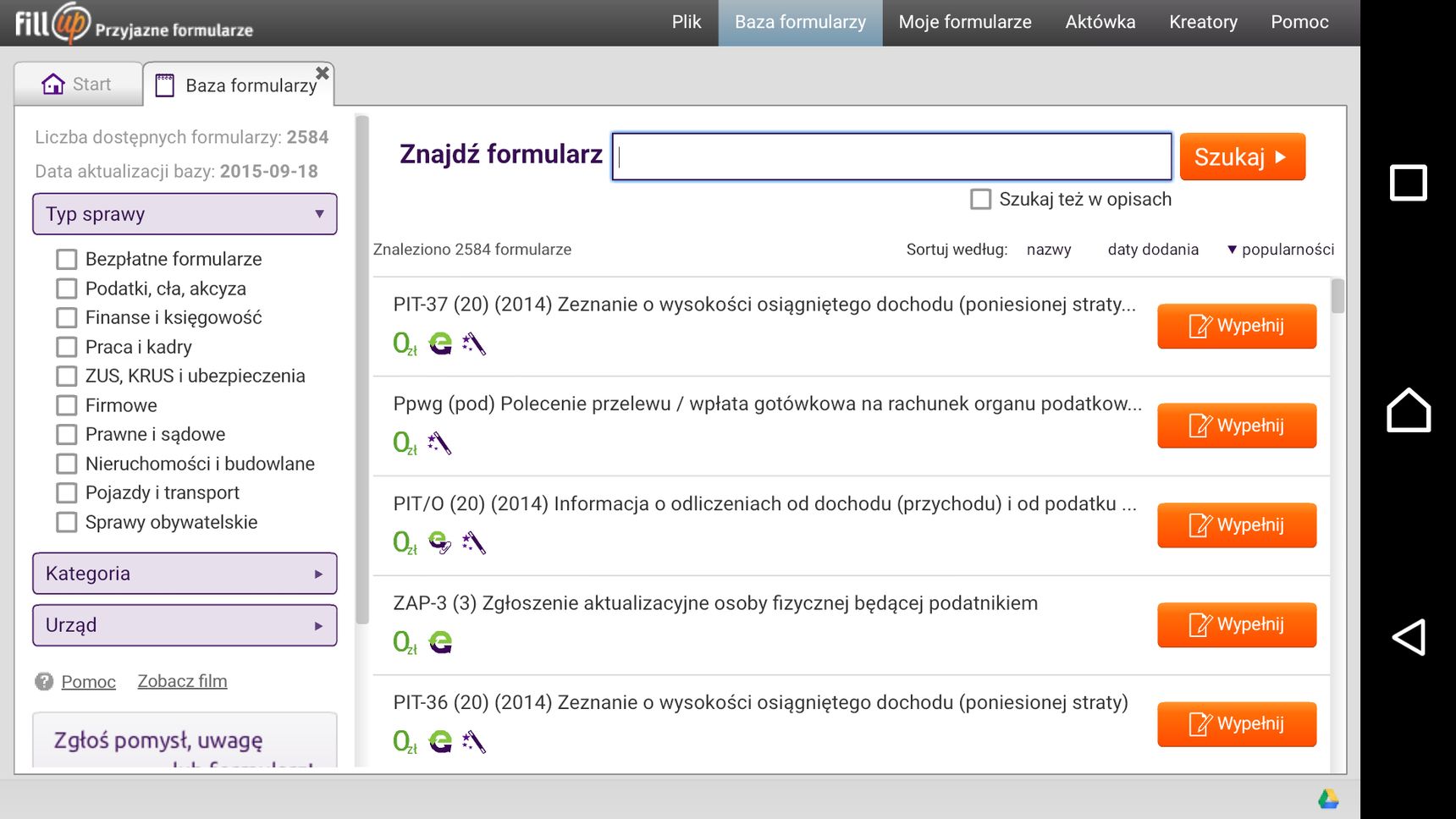This screenshot has height=819, width=1456.
Task: Click the e-declaration icon under PIT-37
Action: [440, 343]
